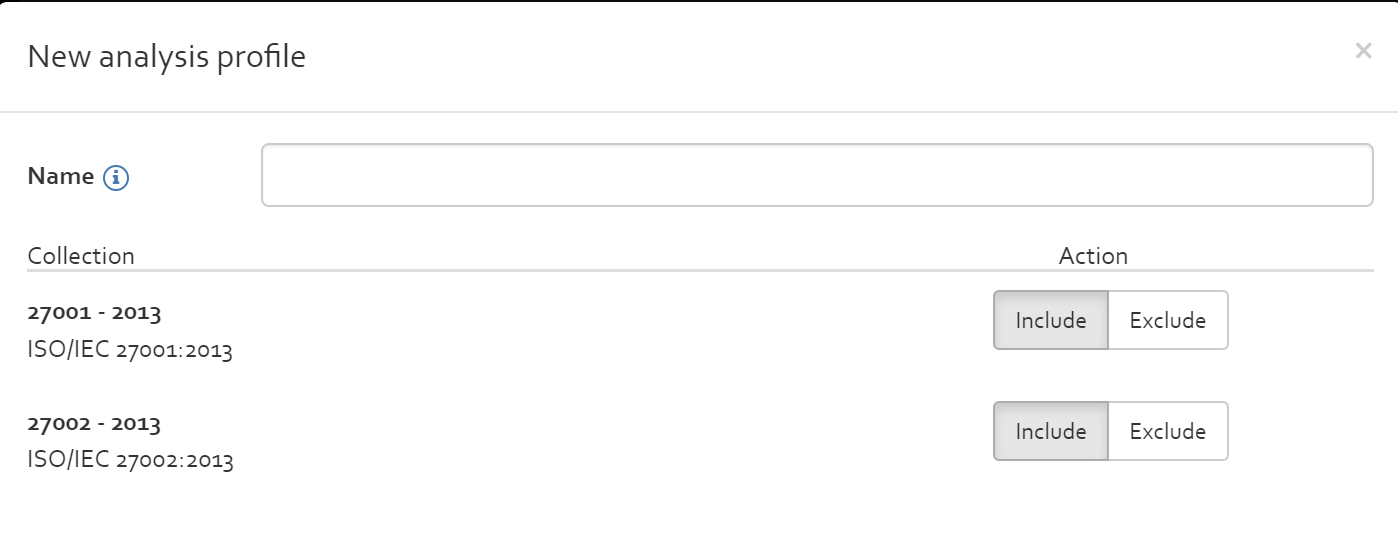Image resolution: width=1398 pixels, height=538 pixels.
Task: Dismiss the dialog with the X icon
Action: pyautogui.click(x=1363, y=50)
